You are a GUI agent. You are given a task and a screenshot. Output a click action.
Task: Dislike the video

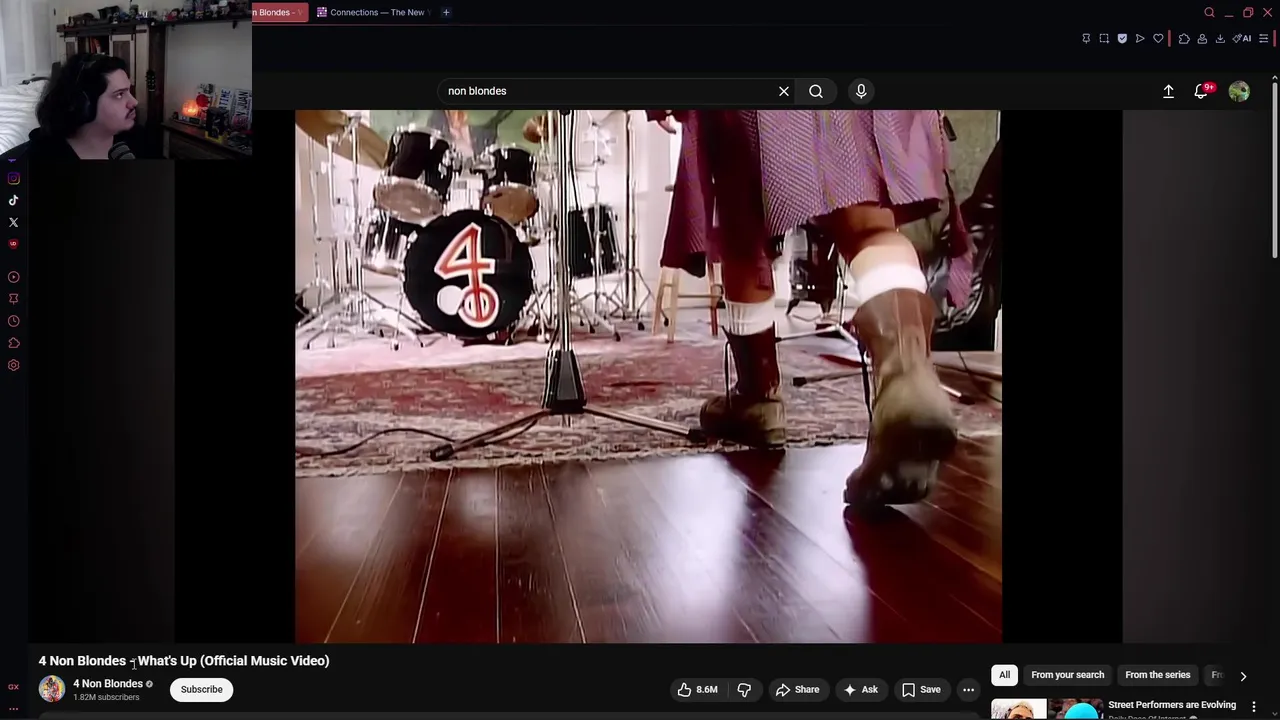coord(744,689)
